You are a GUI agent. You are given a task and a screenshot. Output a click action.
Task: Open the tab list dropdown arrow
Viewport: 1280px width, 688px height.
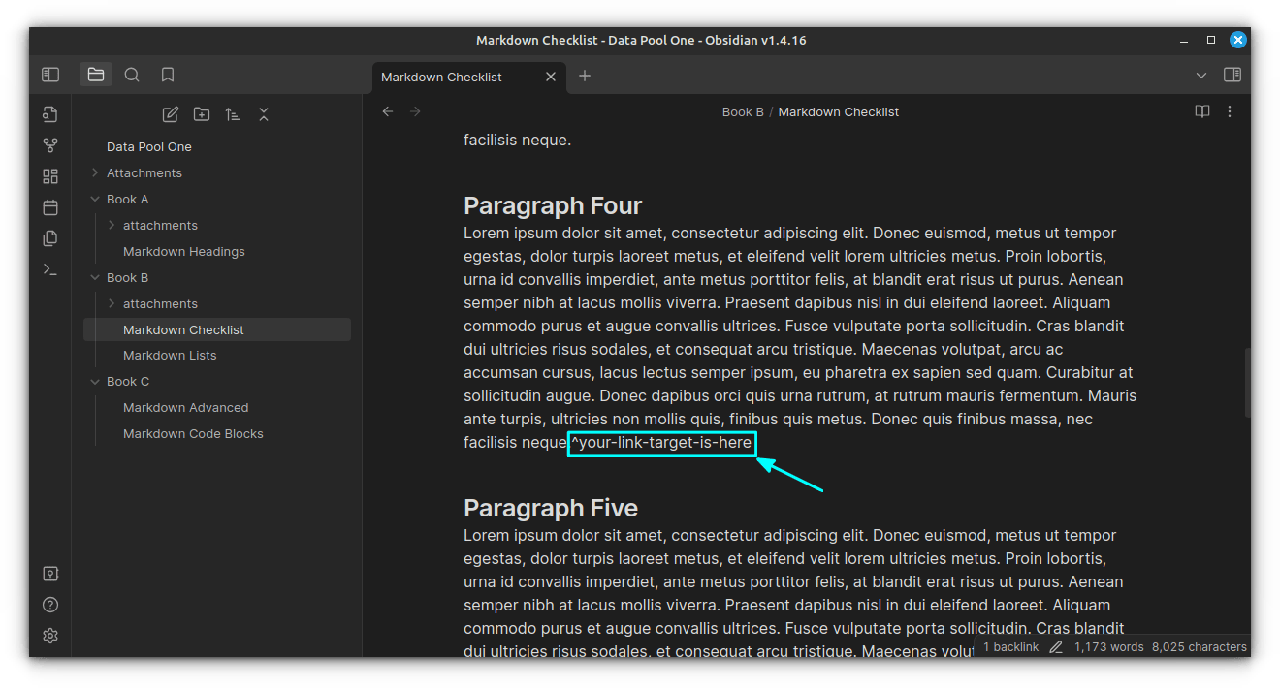pyautogui.click(x=1201, y=75)
